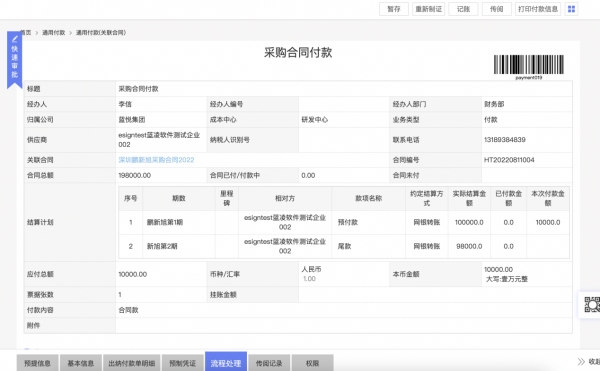
Task: Select the 流程处理 tab
Action: [x=226, y=362]
